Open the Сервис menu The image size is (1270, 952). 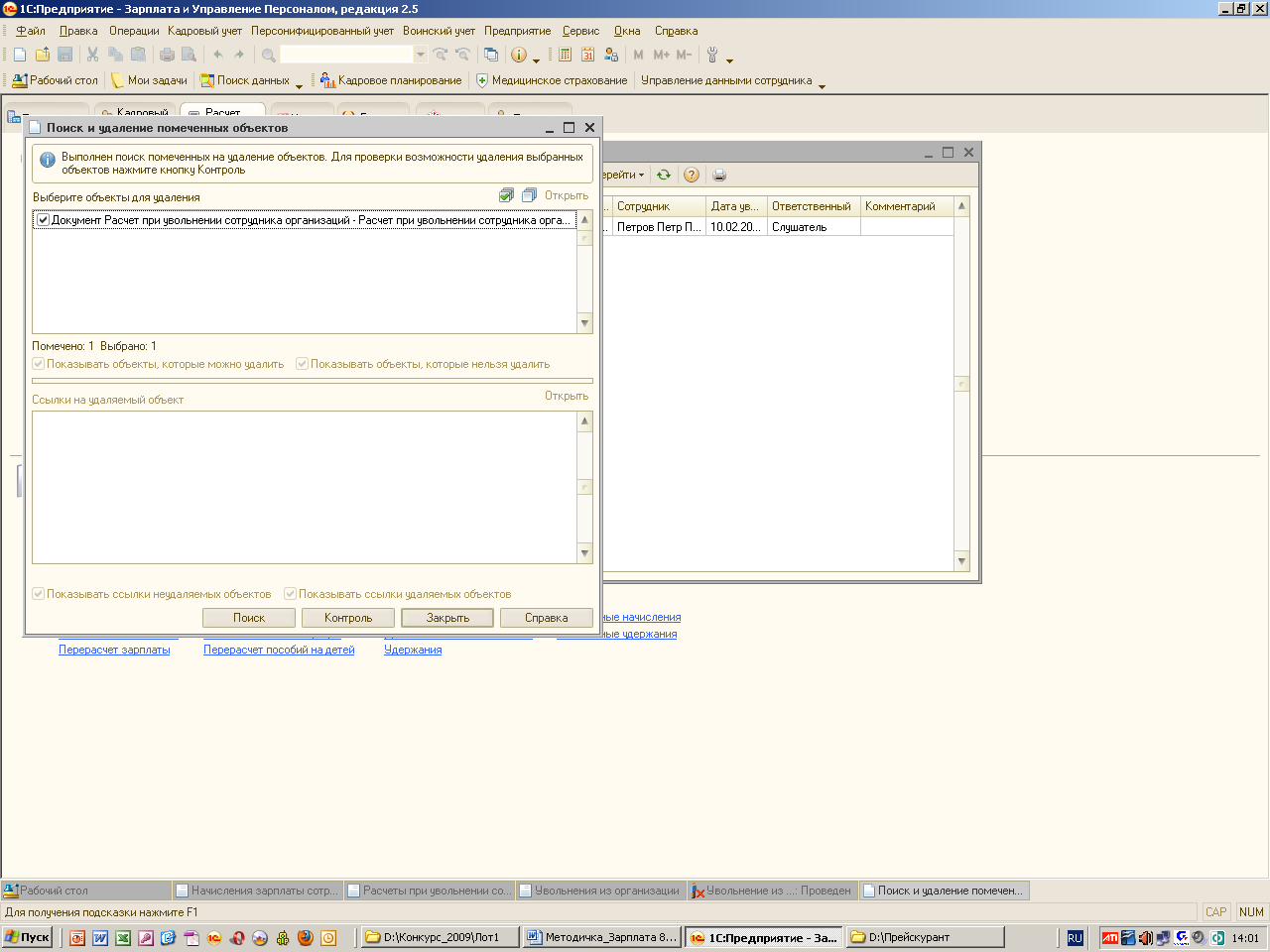[580, 31]
